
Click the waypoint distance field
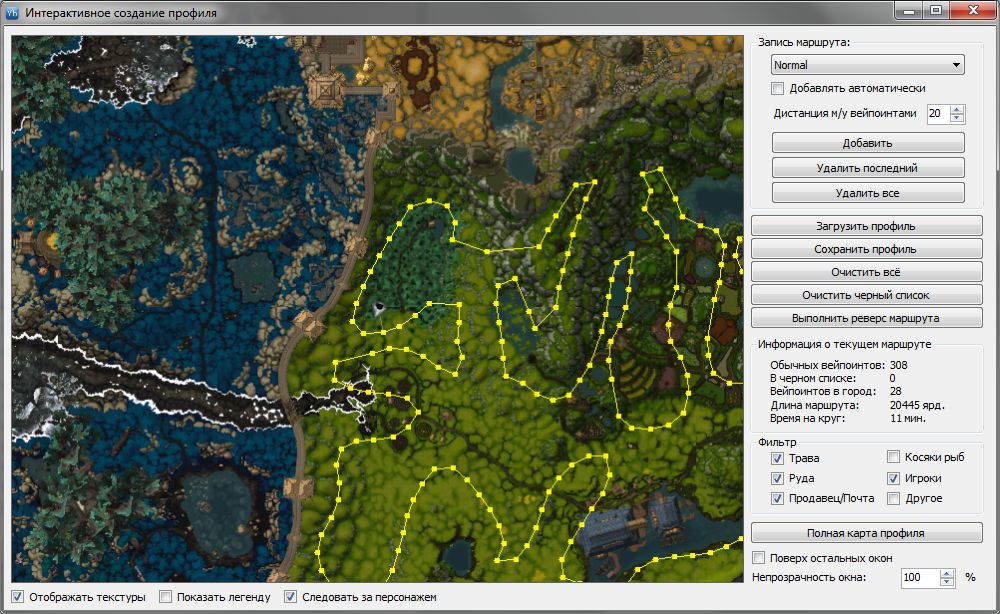[937, 114]
